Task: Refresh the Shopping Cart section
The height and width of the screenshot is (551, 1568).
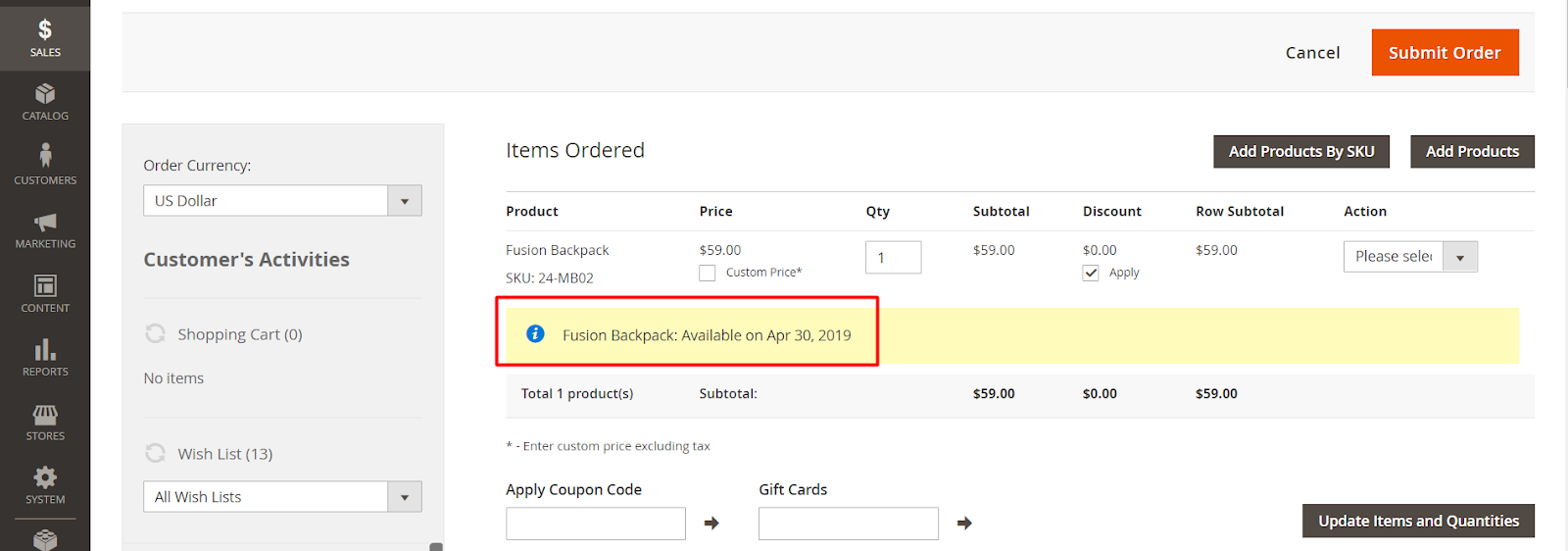Action: click(x=155, y=334)
